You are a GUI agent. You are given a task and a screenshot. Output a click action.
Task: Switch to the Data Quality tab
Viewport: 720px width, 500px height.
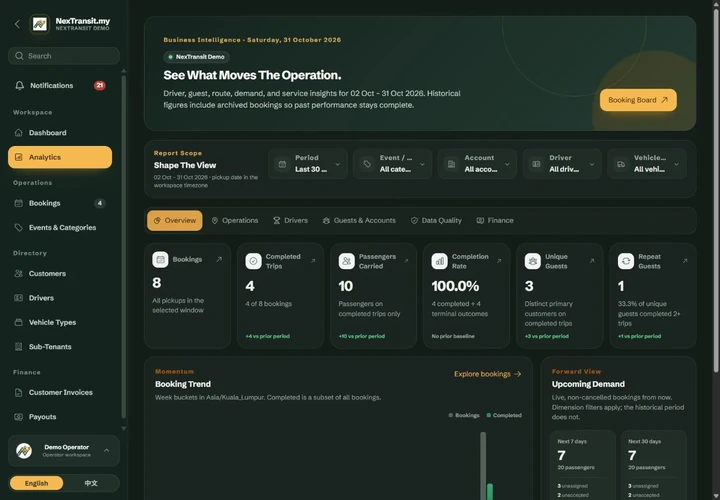click(436, 221)
